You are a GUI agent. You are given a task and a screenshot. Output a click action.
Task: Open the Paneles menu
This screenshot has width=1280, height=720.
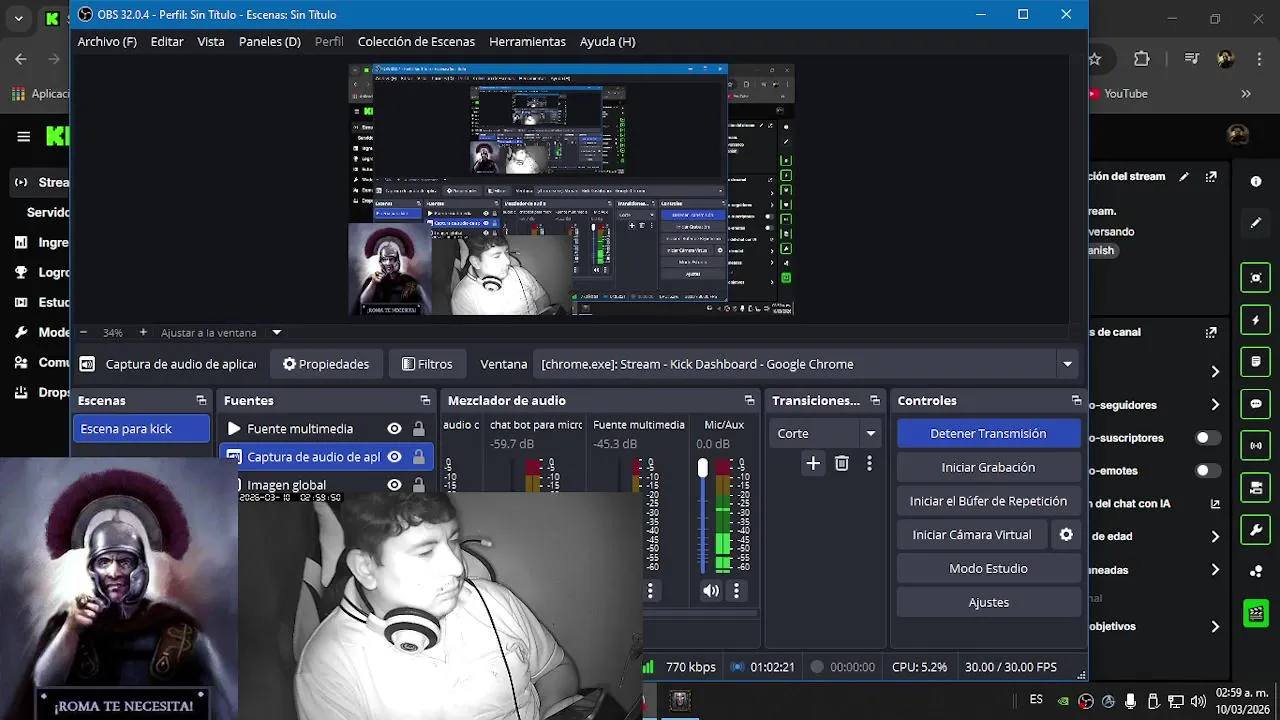point(270,41)
